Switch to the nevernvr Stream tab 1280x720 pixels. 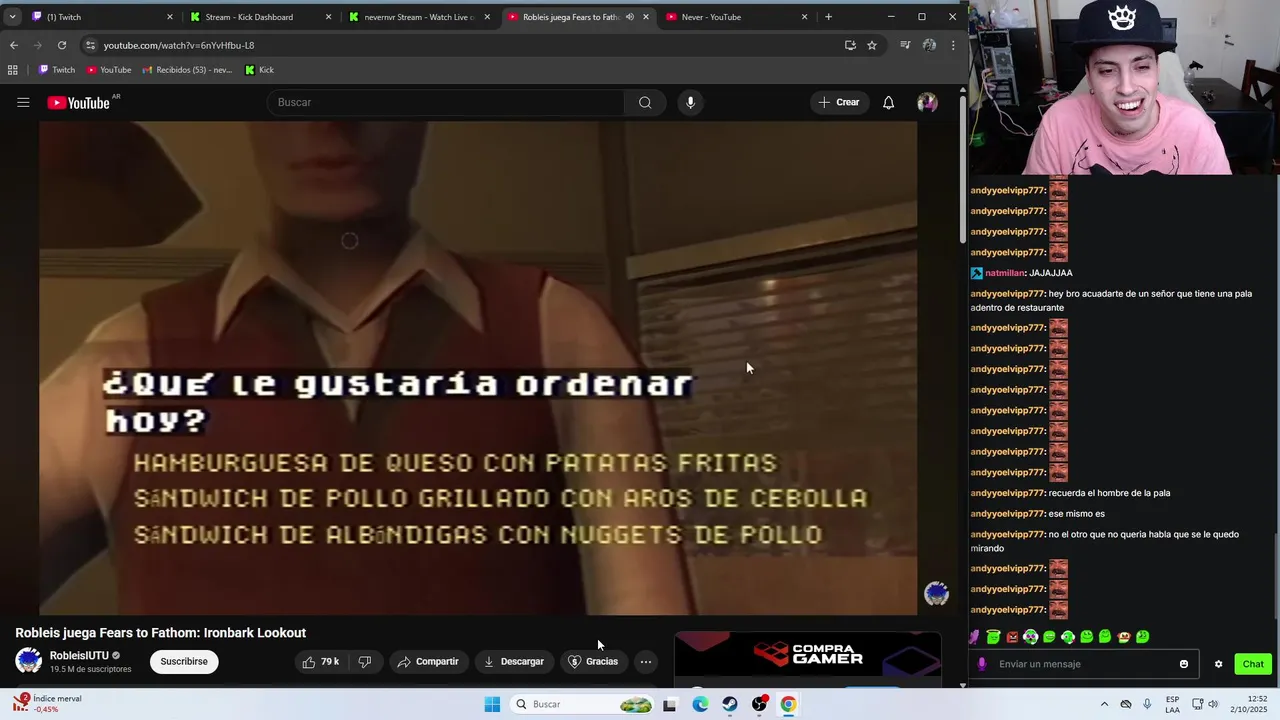point(420,17)
